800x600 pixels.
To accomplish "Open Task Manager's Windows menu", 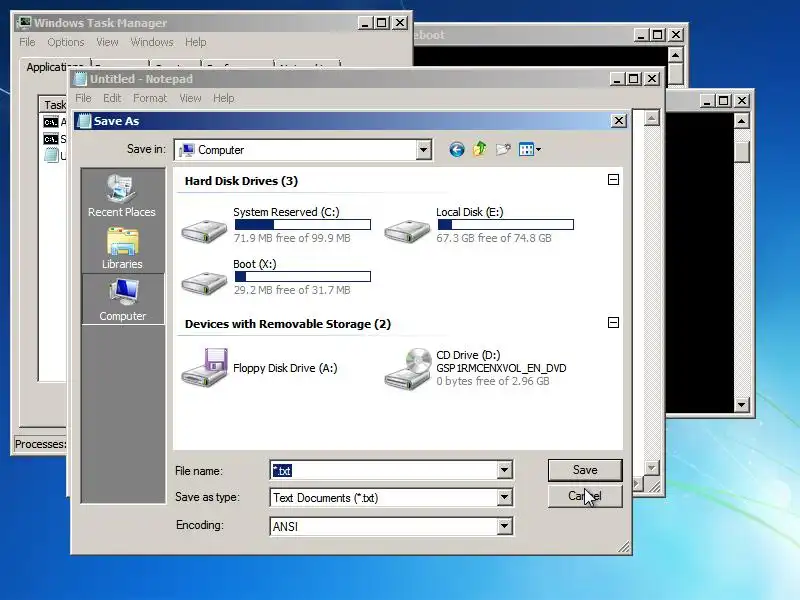I will click(x=152, y=42).
